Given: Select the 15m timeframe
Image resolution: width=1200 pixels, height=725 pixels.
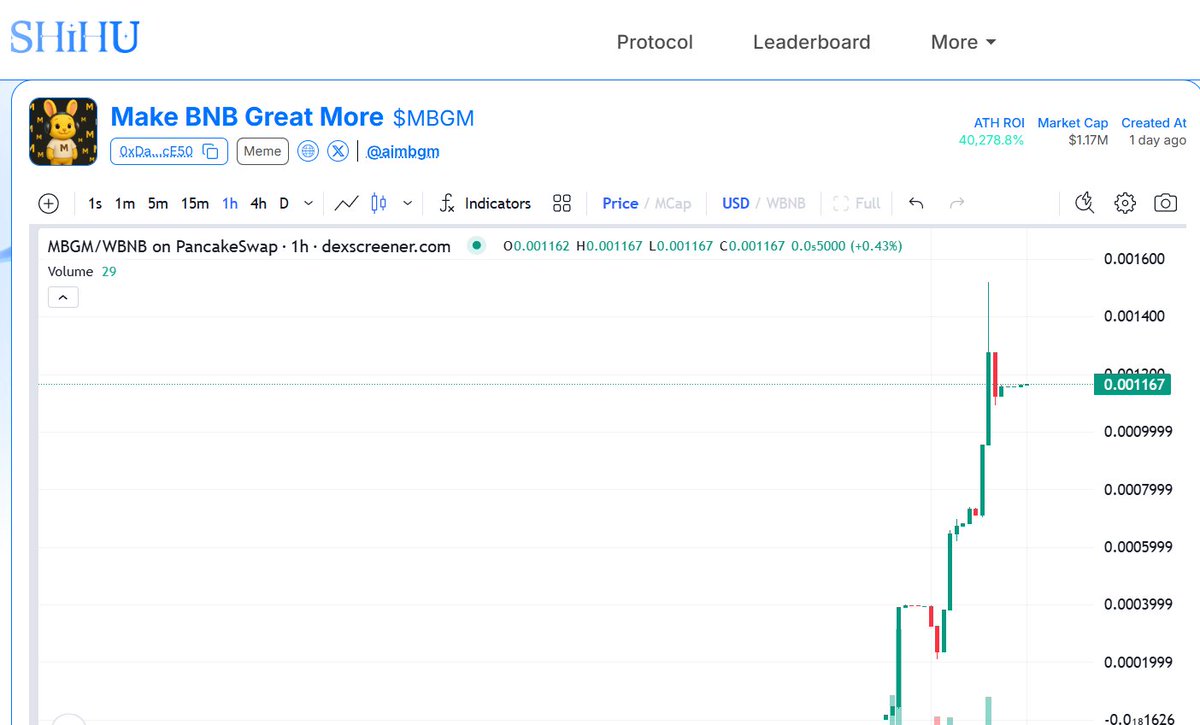Looking at the screenshot, I should pos(195,203).
